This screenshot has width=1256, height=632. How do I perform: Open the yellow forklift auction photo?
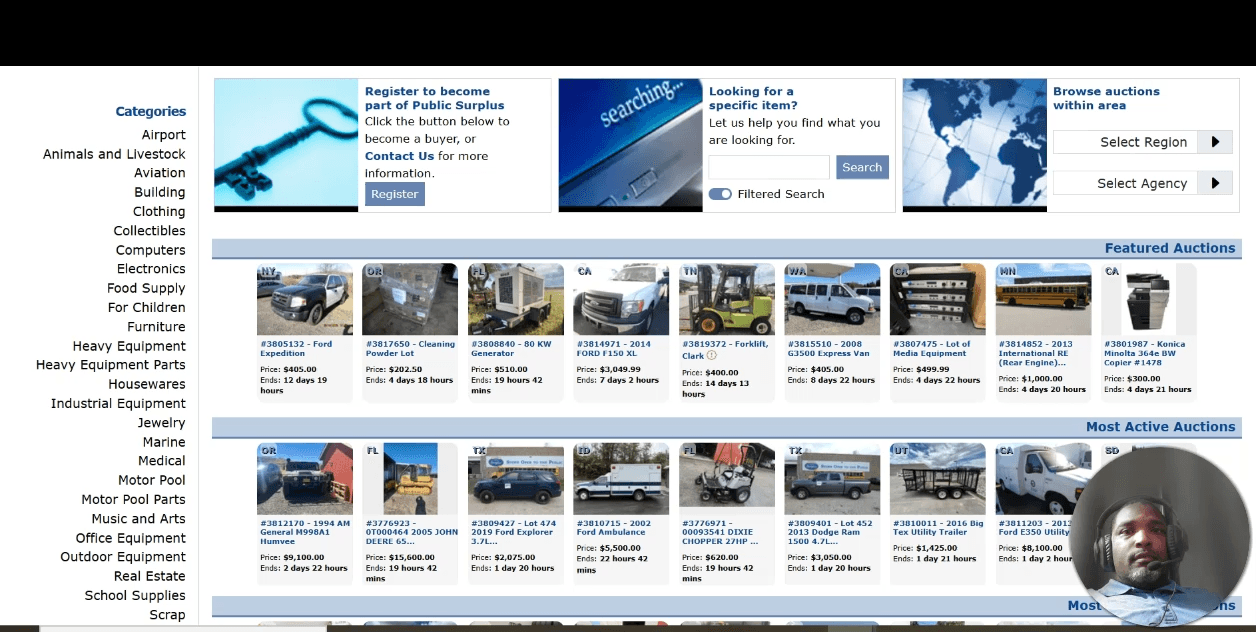pos(726,300)
